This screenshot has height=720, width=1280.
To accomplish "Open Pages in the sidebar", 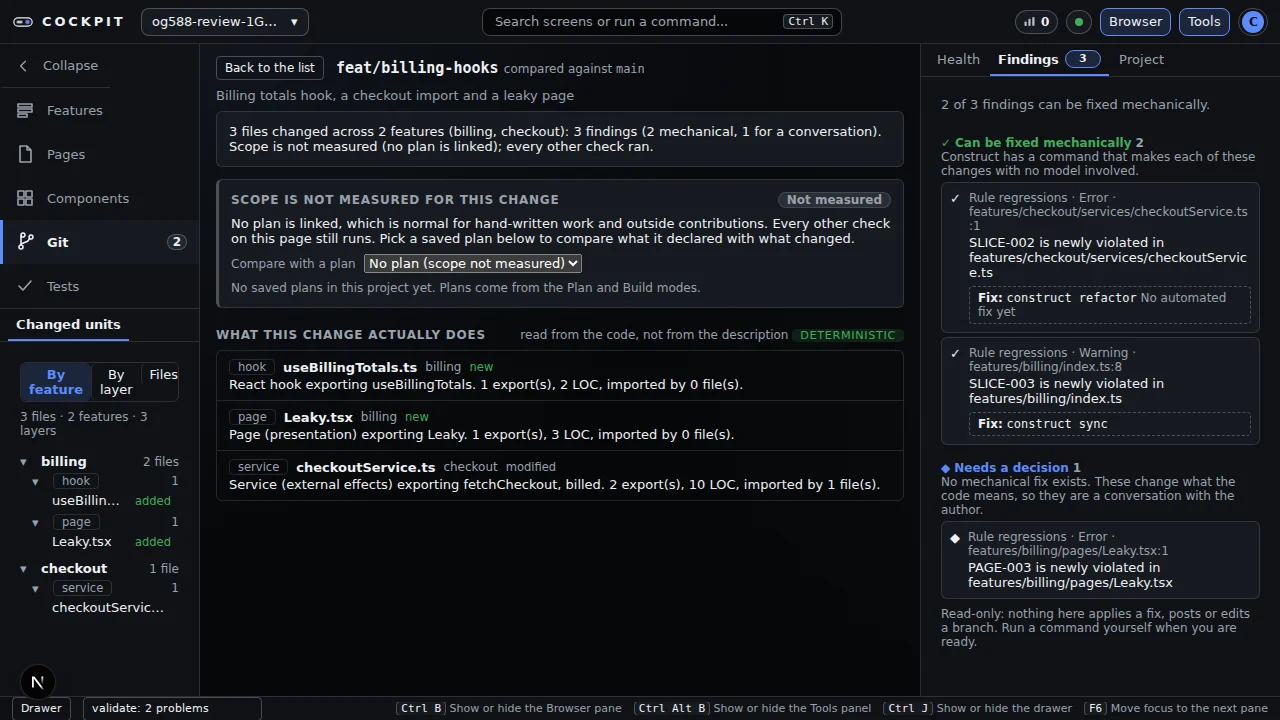I will (x=100, y=154).
